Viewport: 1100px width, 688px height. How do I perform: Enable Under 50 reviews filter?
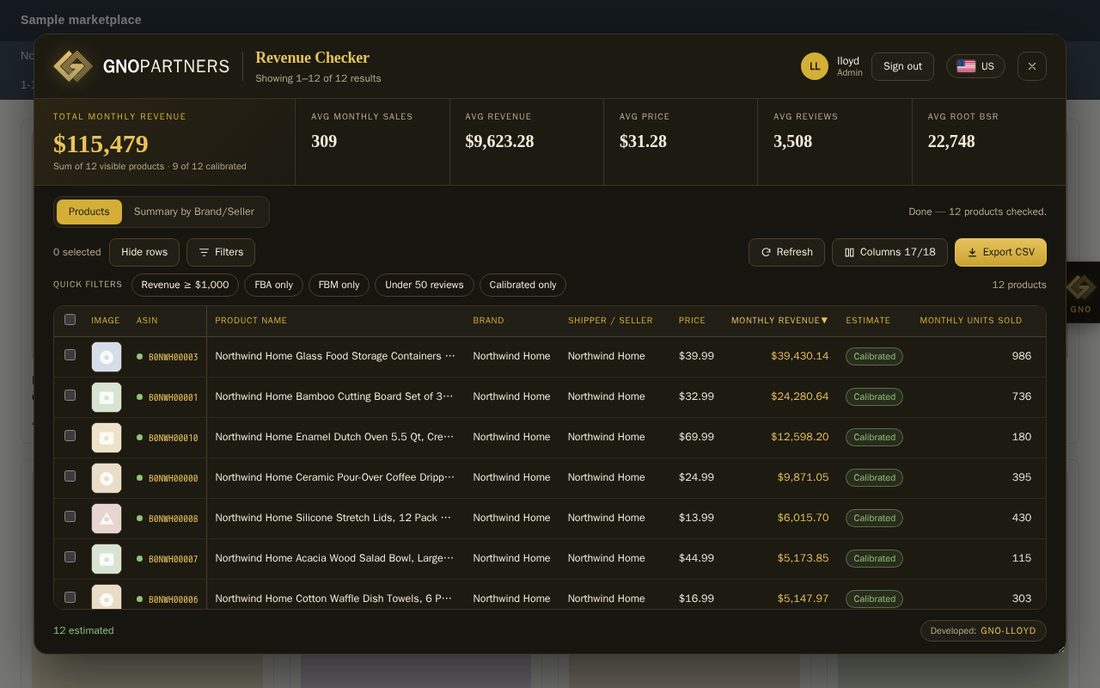point(424,285)
